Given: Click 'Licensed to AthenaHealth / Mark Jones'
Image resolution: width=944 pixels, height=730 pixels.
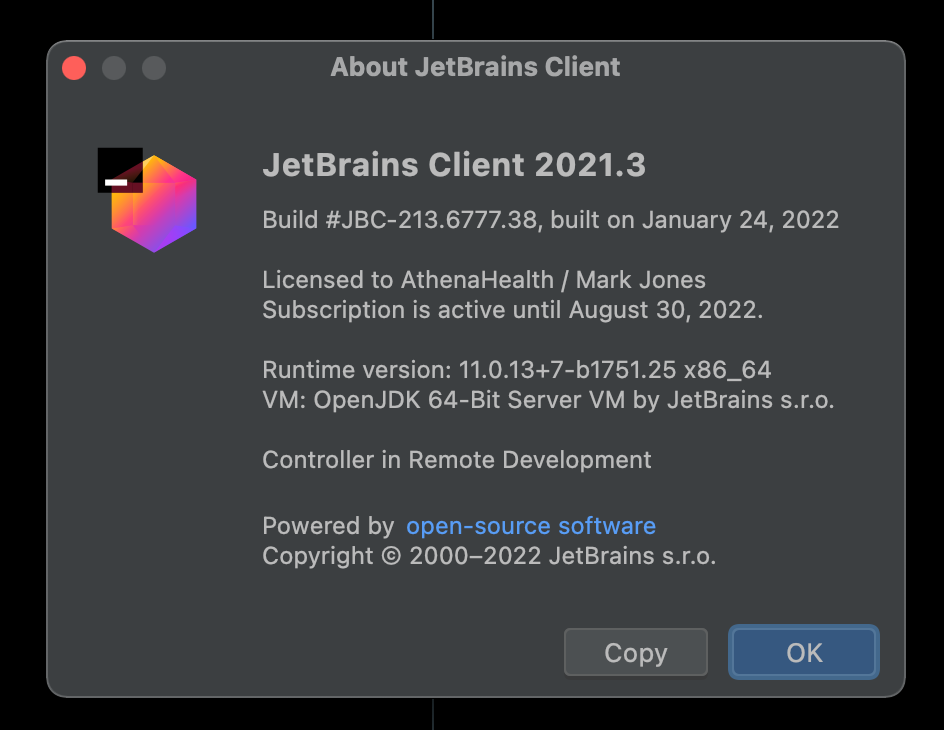Looking at the screenshot, I should tap(484, 280).
